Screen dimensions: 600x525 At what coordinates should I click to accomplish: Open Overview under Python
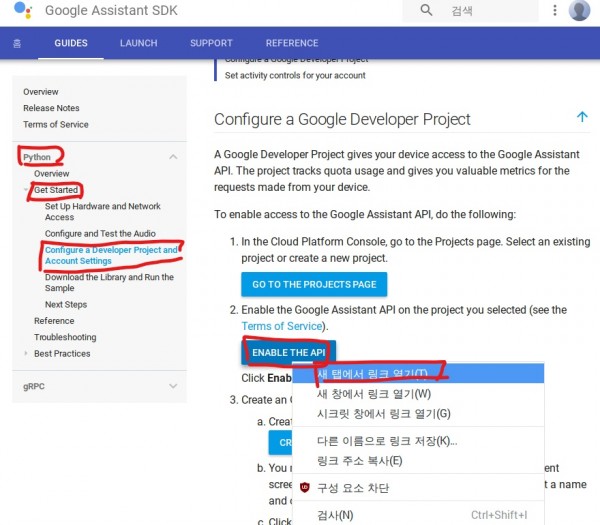coord(52,173)
